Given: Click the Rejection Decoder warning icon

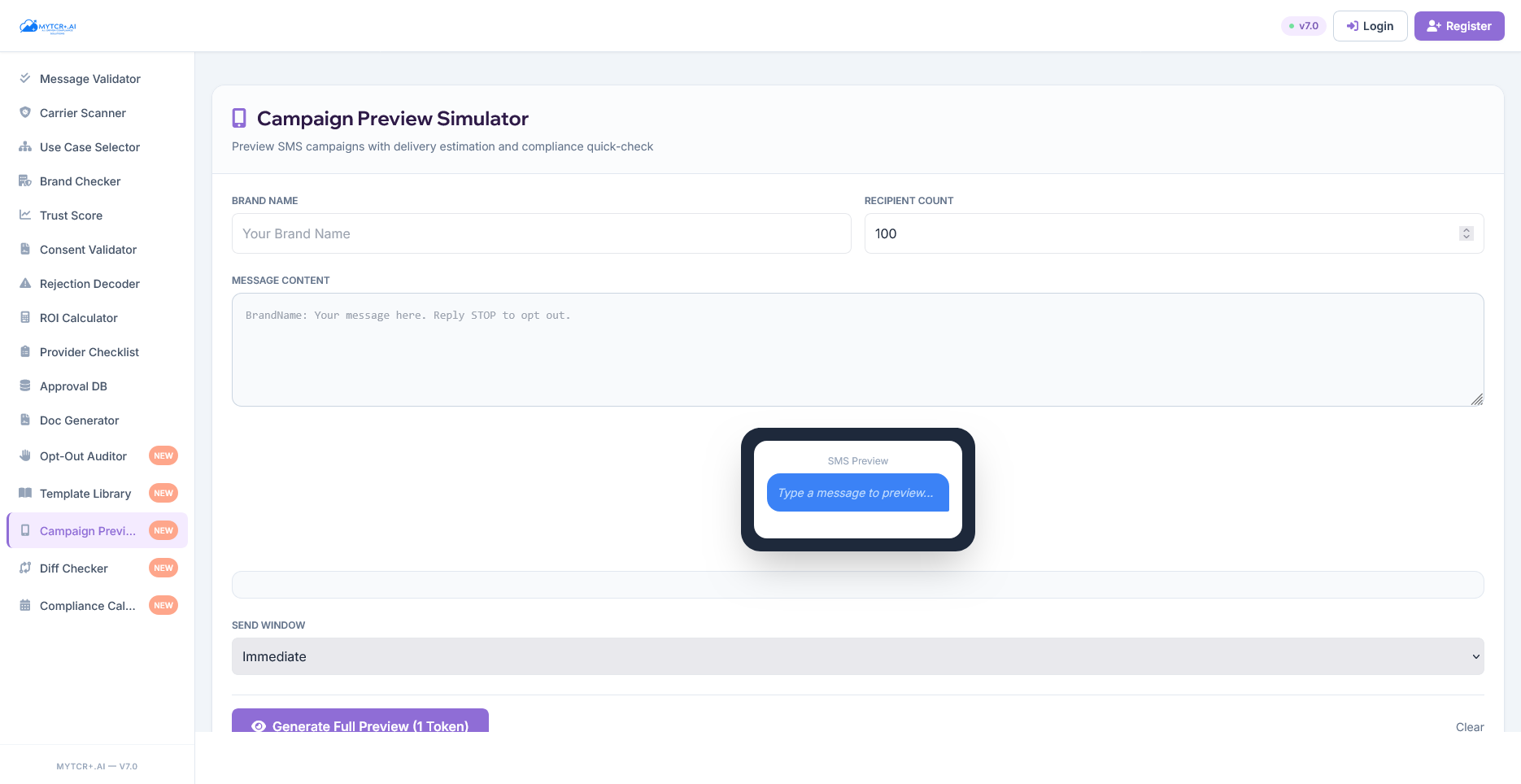Looking at the screenshot, I should pyautogui.click(x=24, y=283).
